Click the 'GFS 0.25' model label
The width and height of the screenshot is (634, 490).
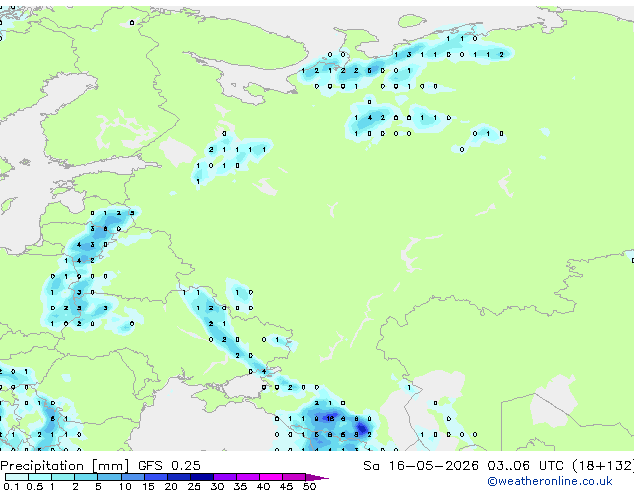[x=169, y=466]
